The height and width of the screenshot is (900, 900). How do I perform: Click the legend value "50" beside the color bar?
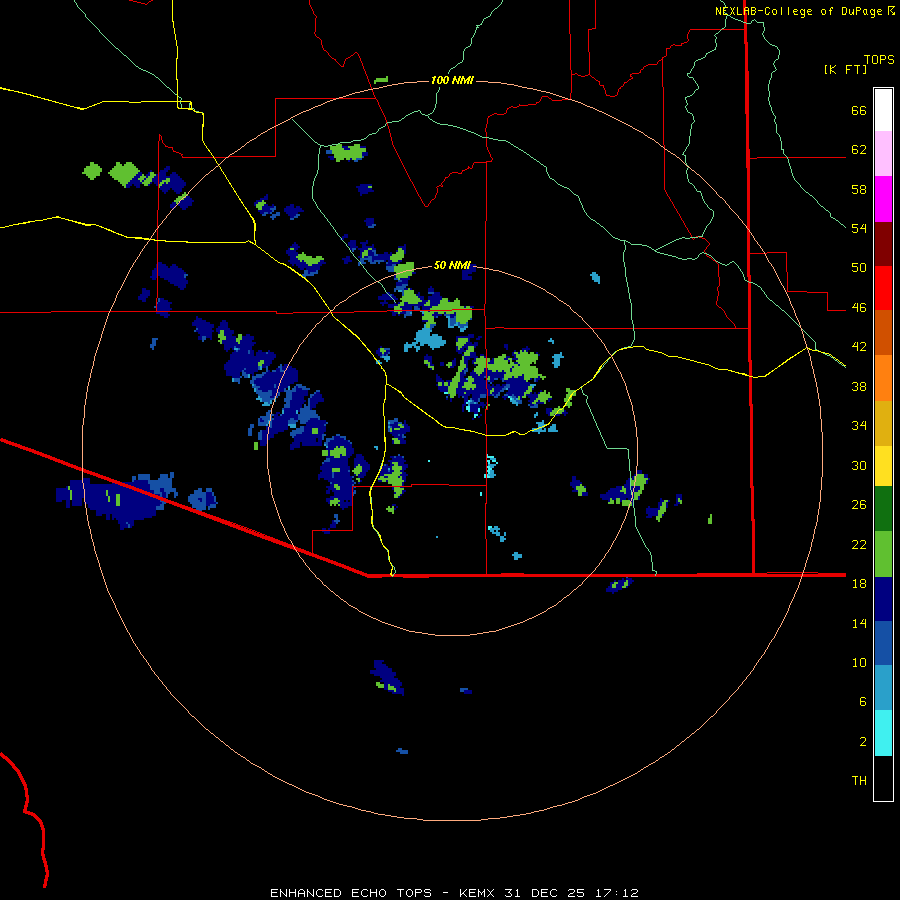tap(859, 268)
